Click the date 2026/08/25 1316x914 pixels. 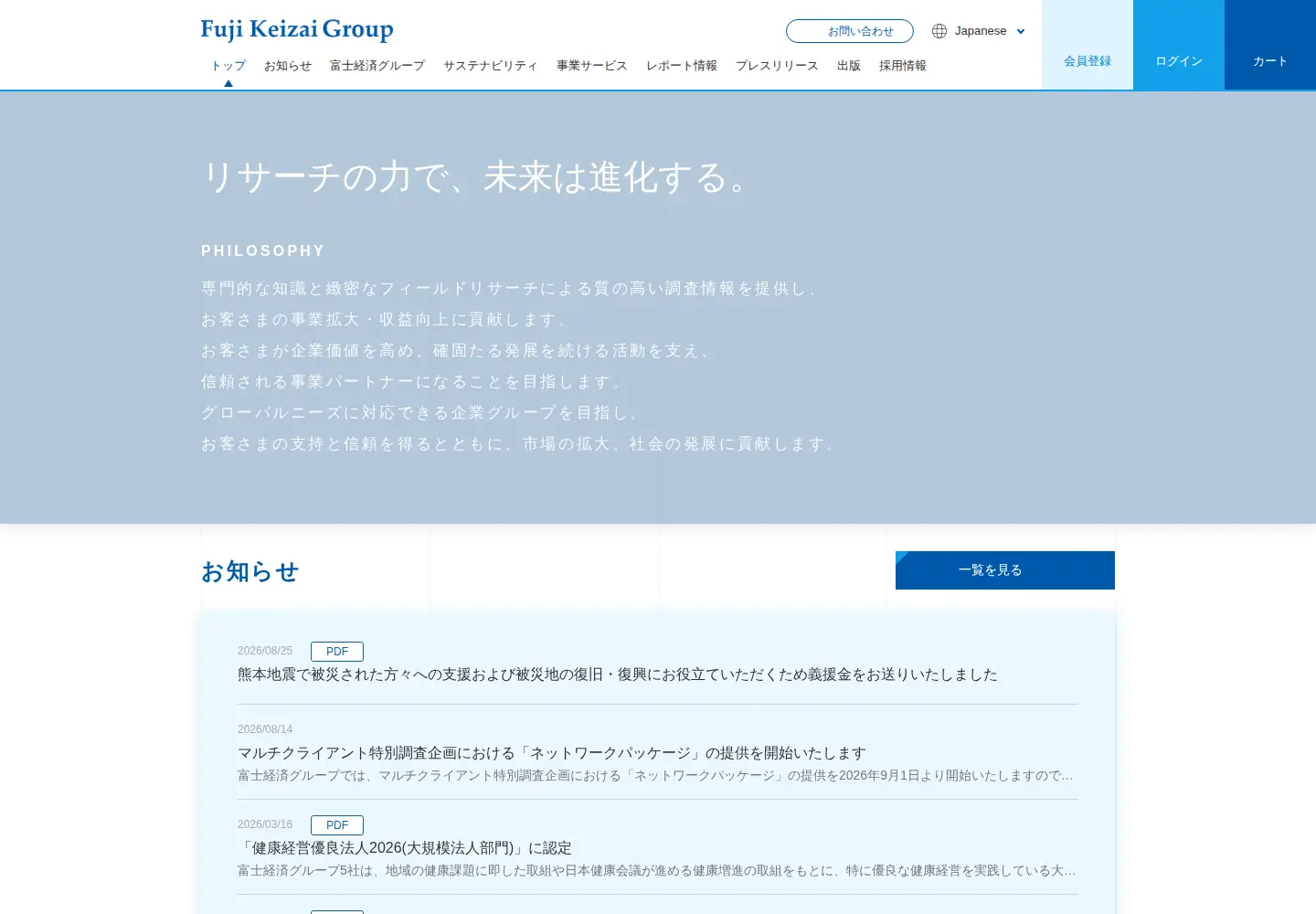tap(265, 651)
